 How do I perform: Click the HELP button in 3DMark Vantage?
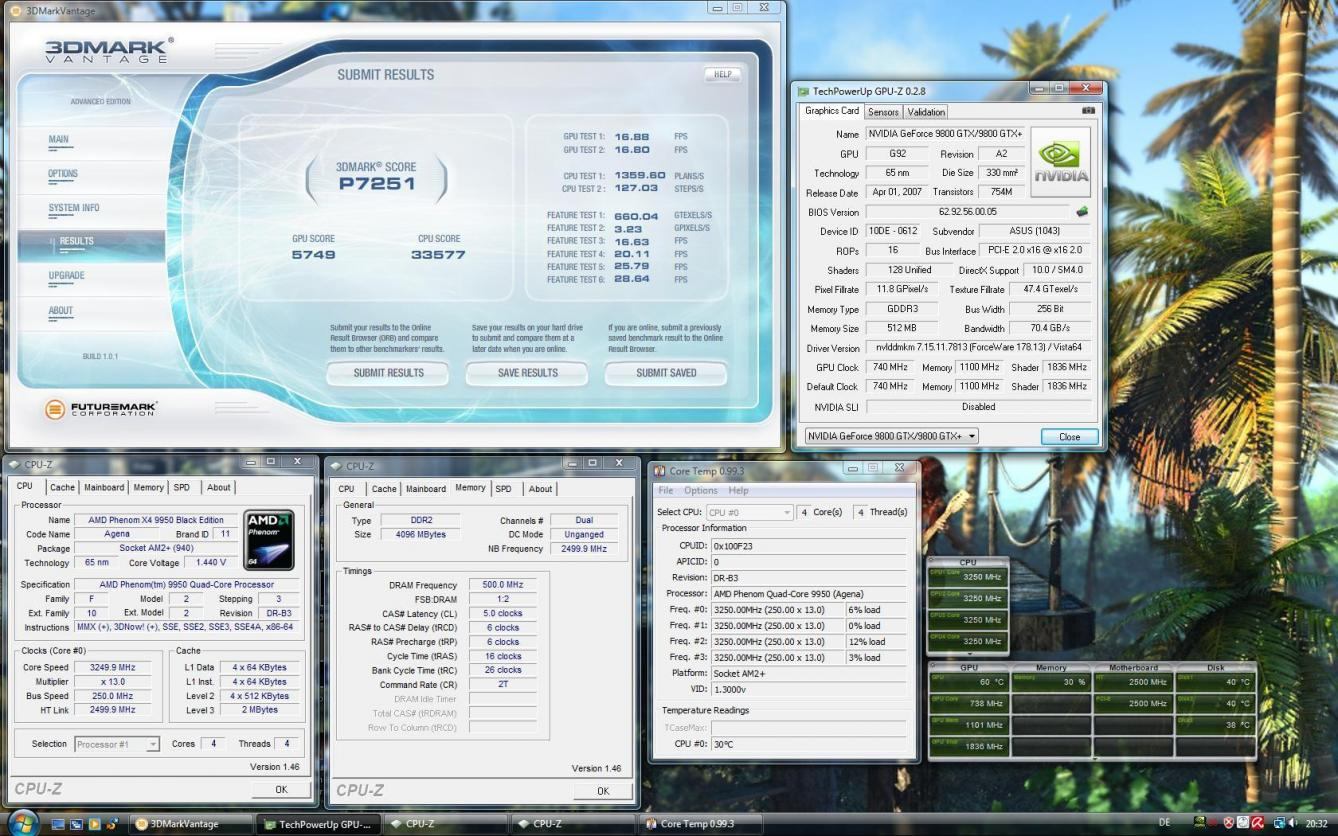click(x=722, y=74)
